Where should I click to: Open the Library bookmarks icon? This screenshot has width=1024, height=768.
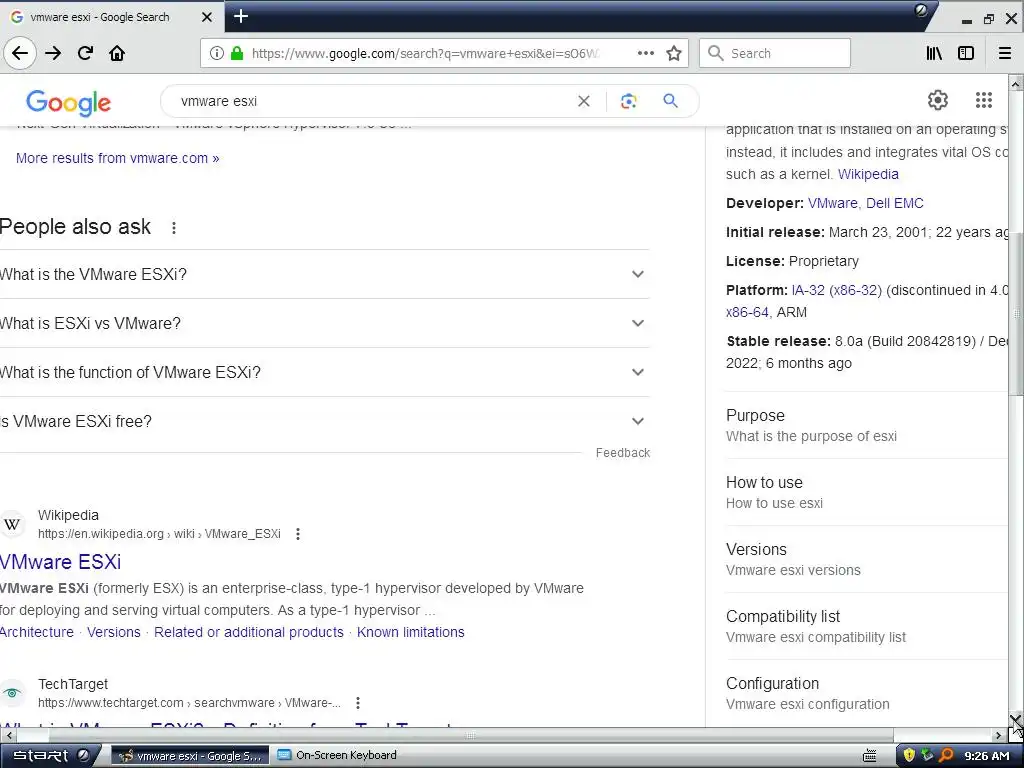coord(934,53)
